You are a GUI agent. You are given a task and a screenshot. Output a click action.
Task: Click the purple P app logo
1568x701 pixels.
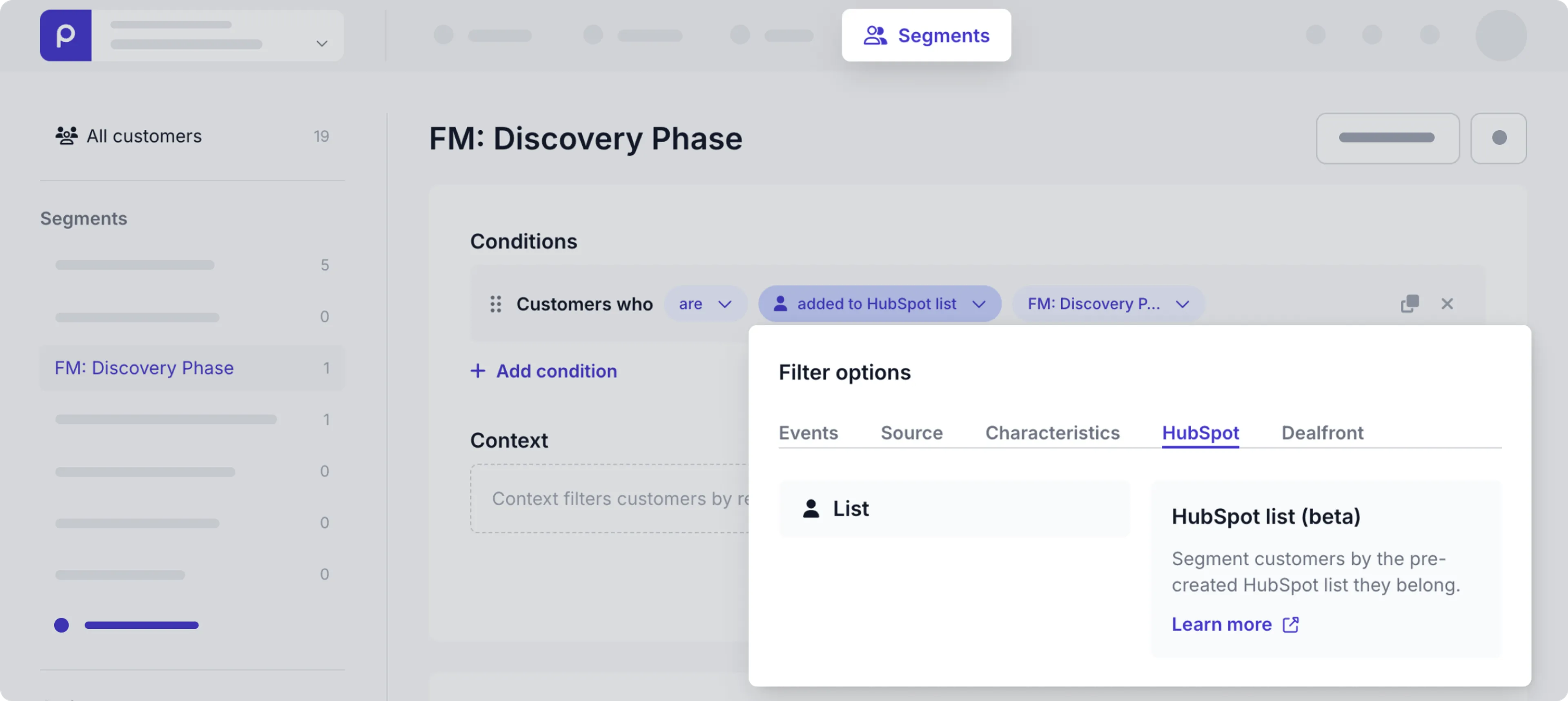tap(66, 35)
